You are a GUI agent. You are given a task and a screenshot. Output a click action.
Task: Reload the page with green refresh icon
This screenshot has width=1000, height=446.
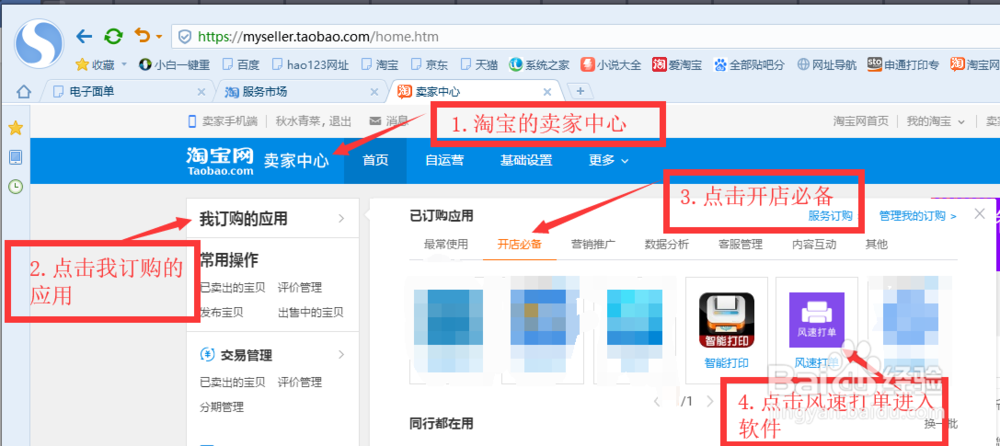pyautogui.click(x=114, y=36)
